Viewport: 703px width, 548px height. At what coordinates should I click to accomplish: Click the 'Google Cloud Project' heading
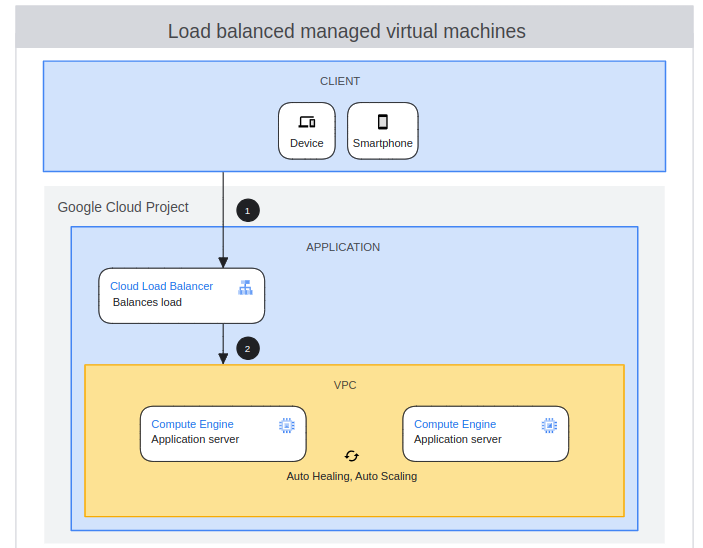123,207
